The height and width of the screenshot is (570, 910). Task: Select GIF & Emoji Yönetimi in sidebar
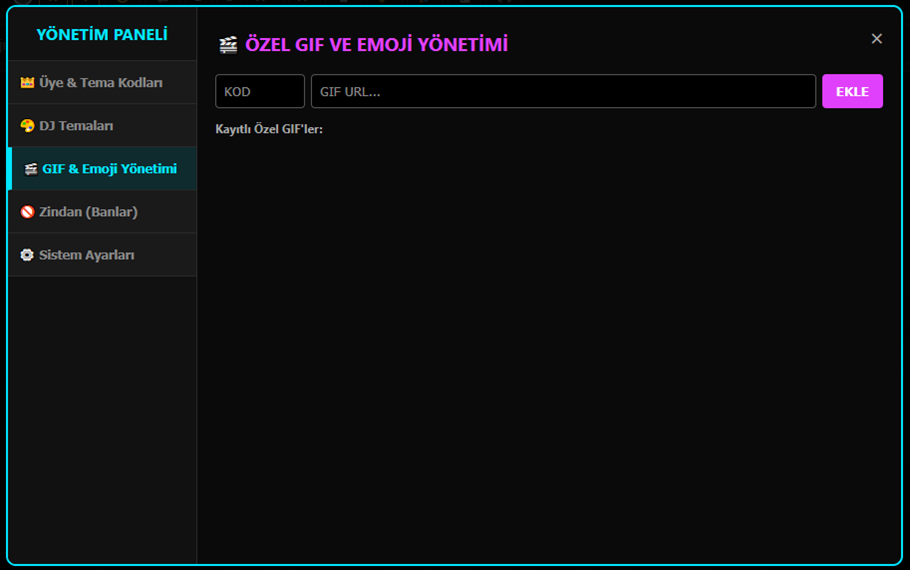[103, 168]
